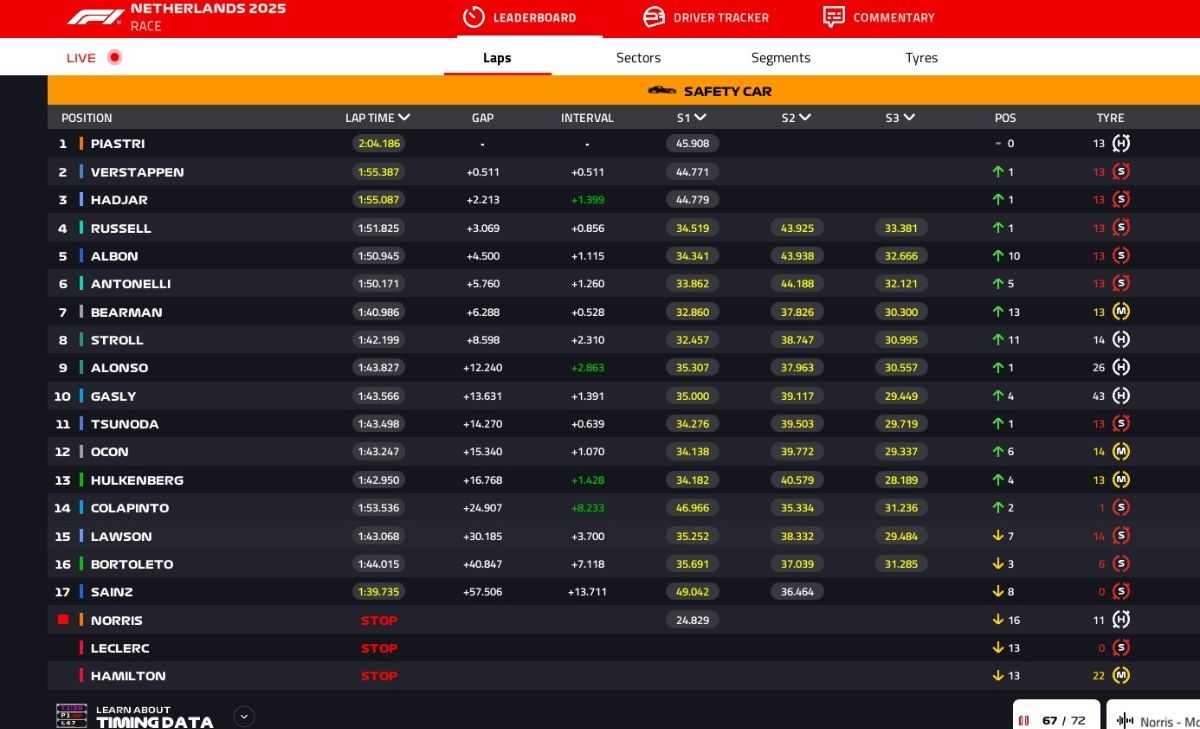1200x729 pixels.
Task: Expand the S3 sector column dropdown
Action: coord(908,118)
